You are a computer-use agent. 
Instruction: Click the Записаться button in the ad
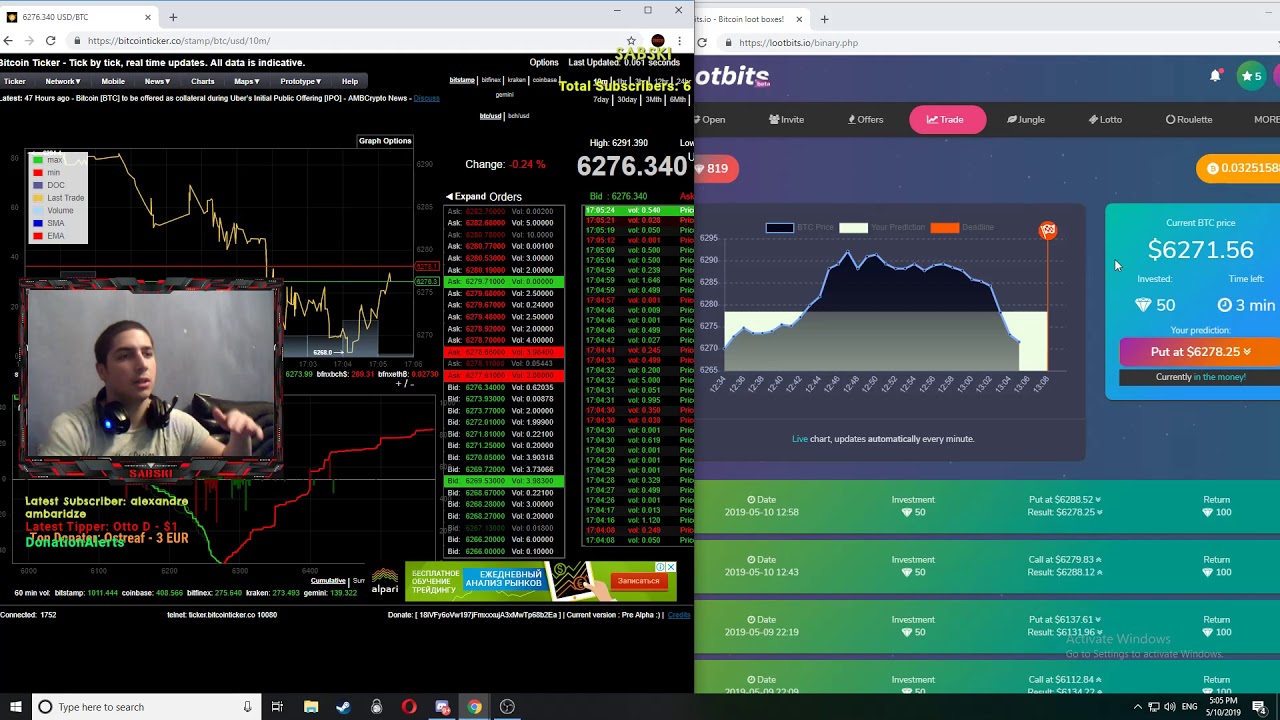pos(638,581)
